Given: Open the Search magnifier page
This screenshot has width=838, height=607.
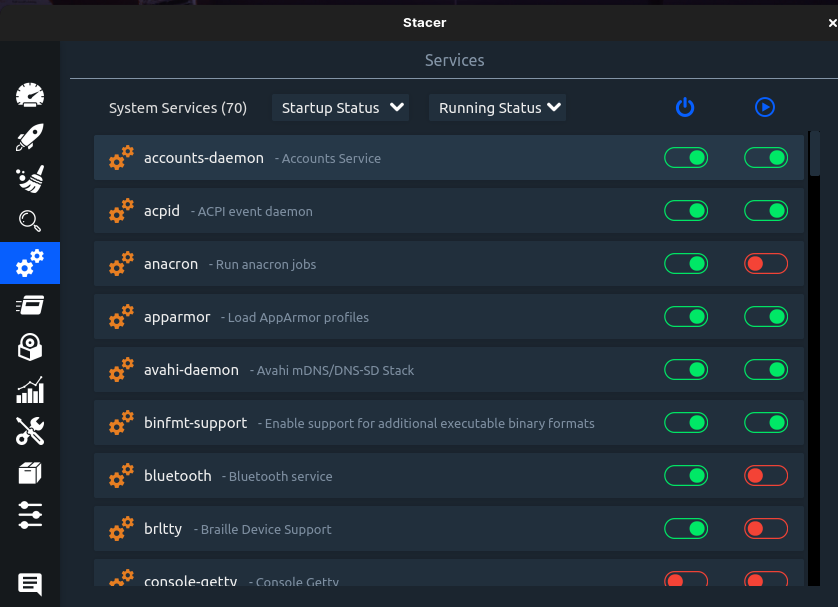Looking at the screenshot, I should [x=30, y=221].
